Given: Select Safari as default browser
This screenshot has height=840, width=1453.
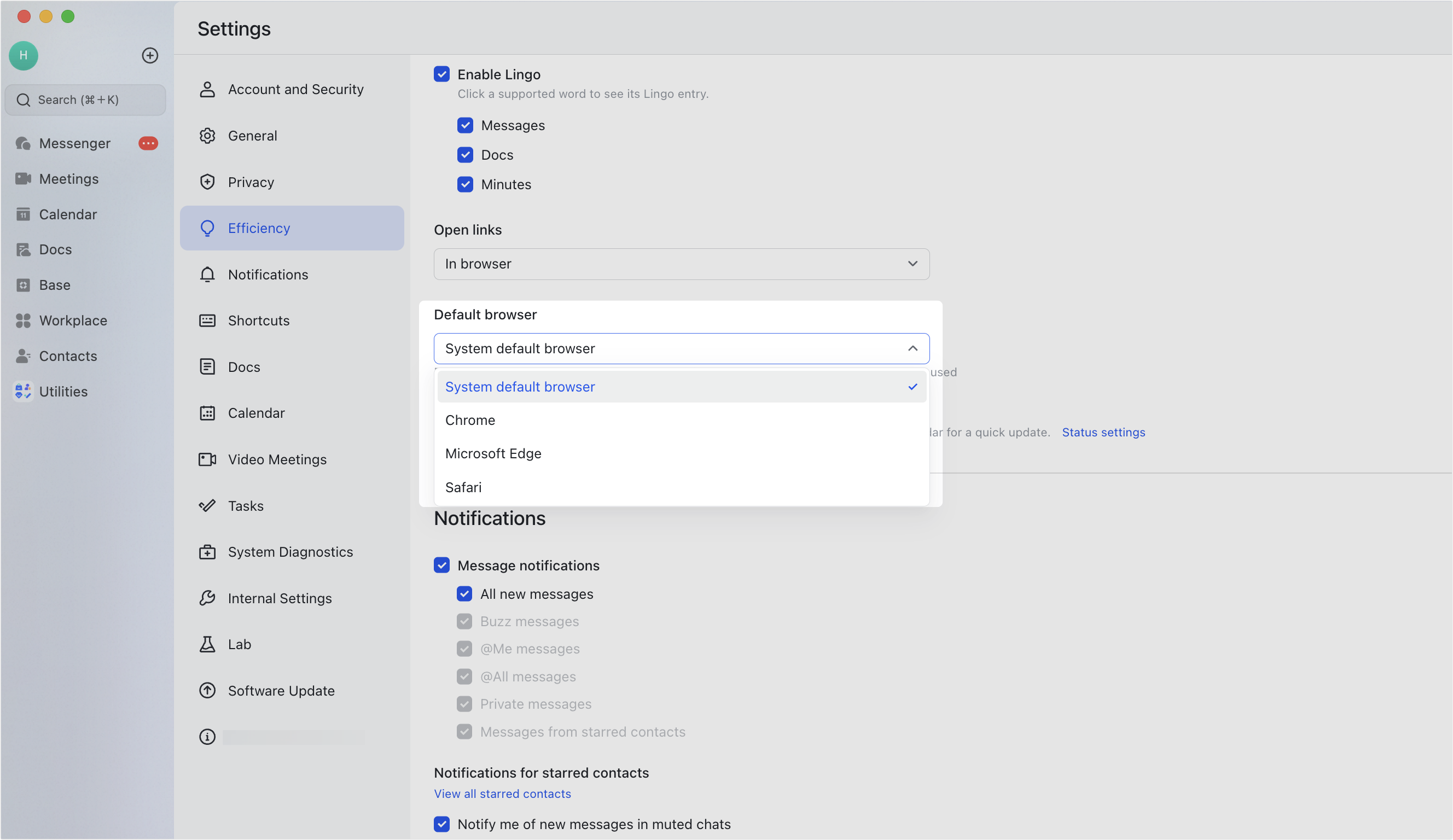Looking at the screenshot, I should (463, 487).
